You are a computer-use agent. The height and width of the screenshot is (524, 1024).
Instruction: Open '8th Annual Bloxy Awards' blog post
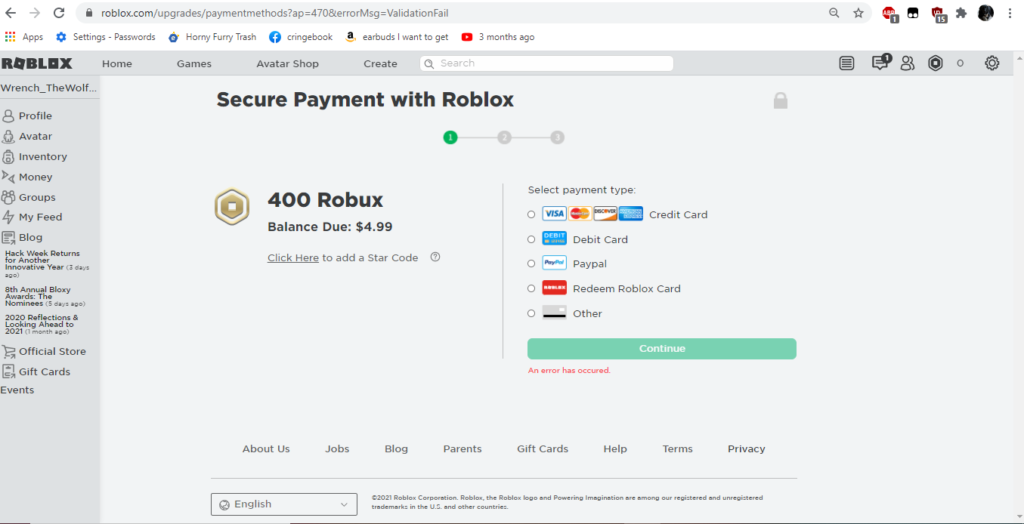tap(44, 296)
